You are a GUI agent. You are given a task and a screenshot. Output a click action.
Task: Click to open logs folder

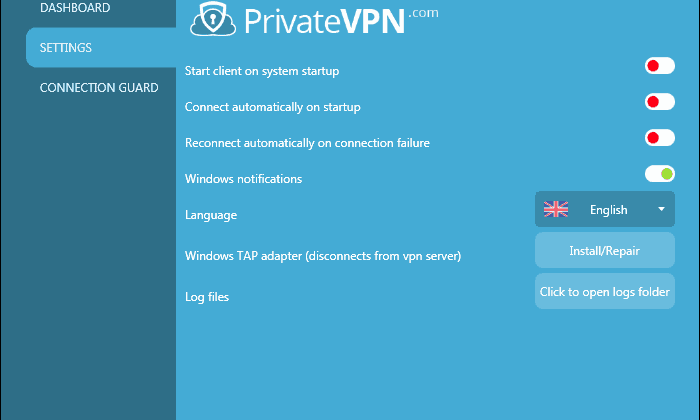[604, 291]
